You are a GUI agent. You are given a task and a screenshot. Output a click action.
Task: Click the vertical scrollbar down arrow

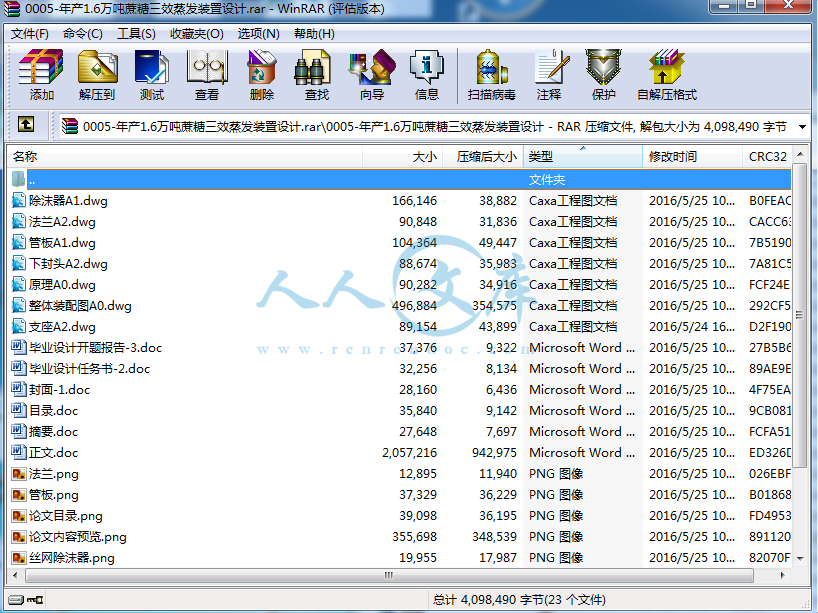pos(800,558)
